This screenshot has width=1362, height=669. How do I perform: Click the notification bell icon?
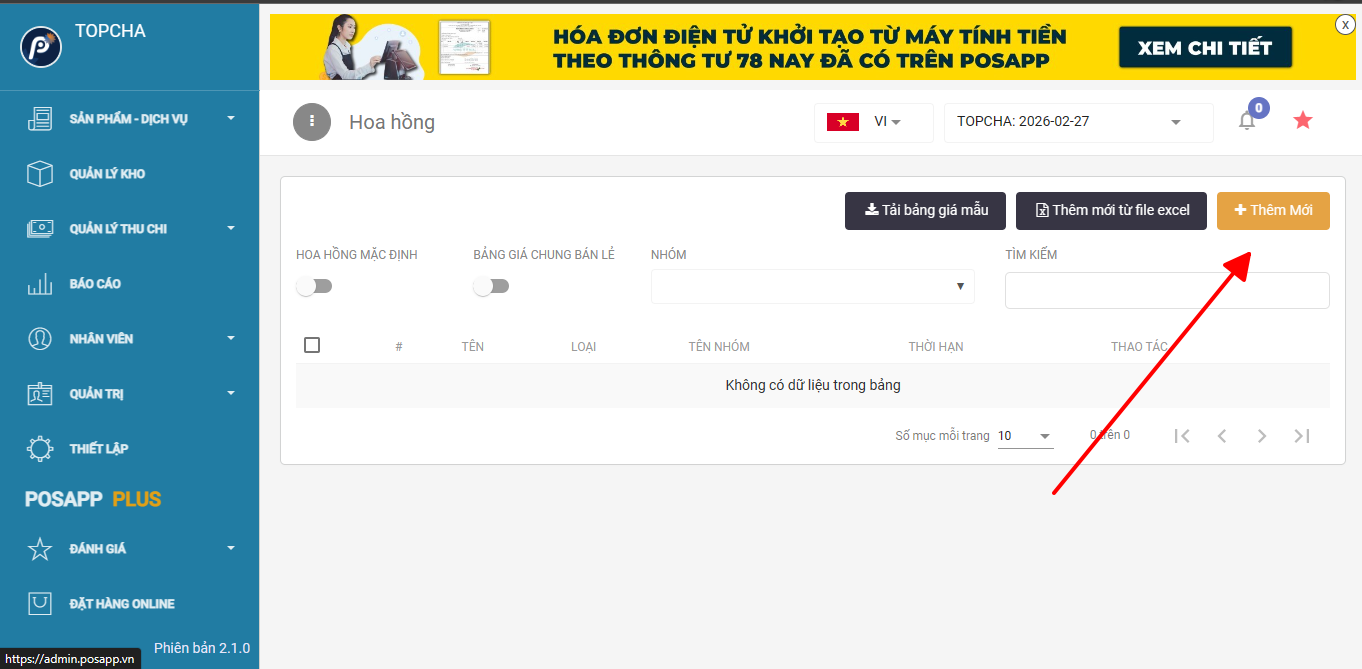(1247, 121)
